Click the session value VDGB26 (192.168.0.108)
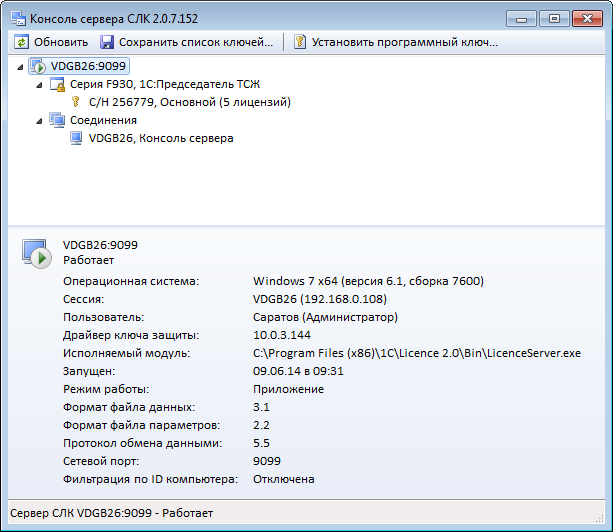 tap(320, 299)
